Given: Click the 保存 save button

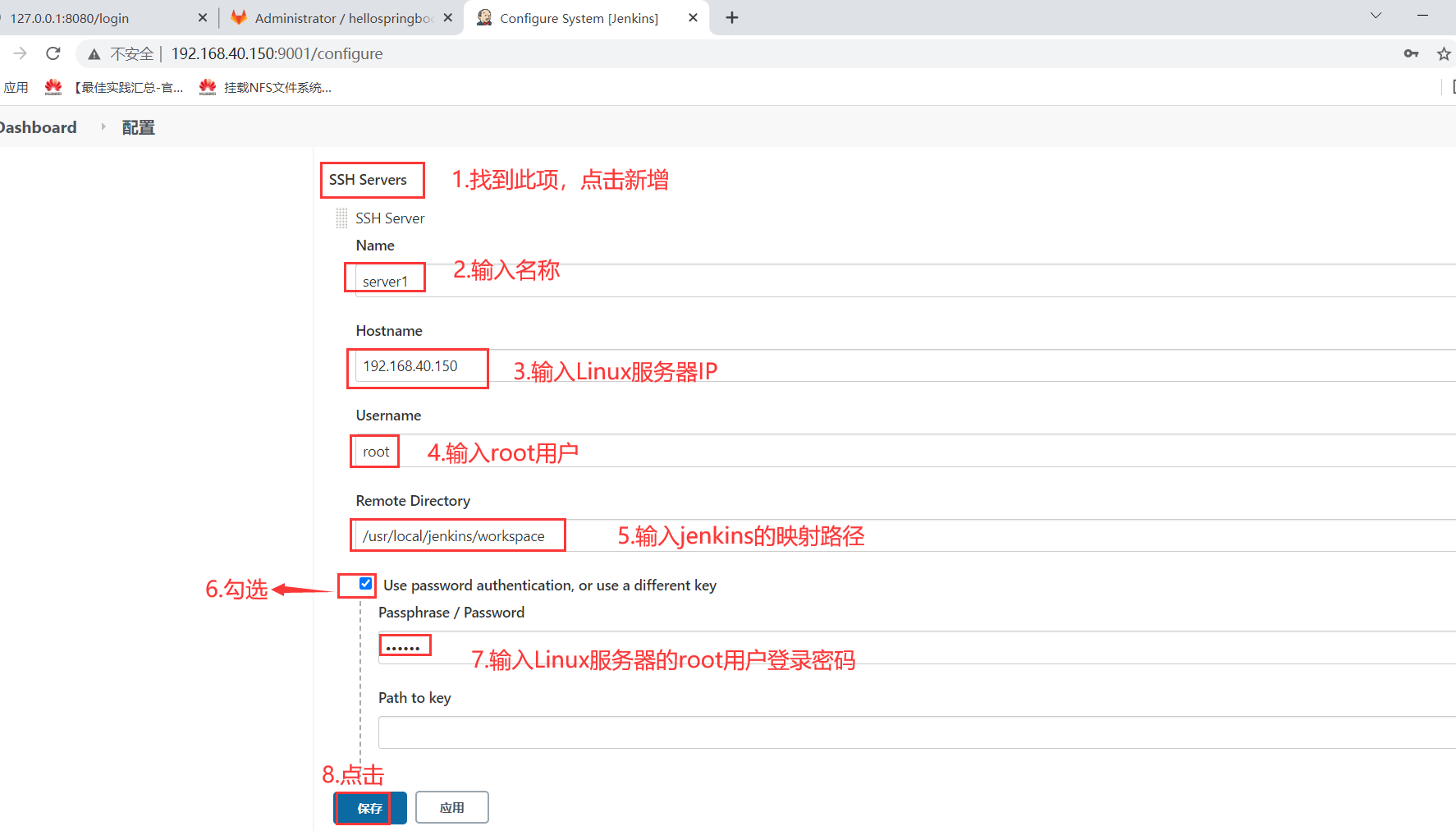Looking at the screenshot, I should click(x=370, y=808).
